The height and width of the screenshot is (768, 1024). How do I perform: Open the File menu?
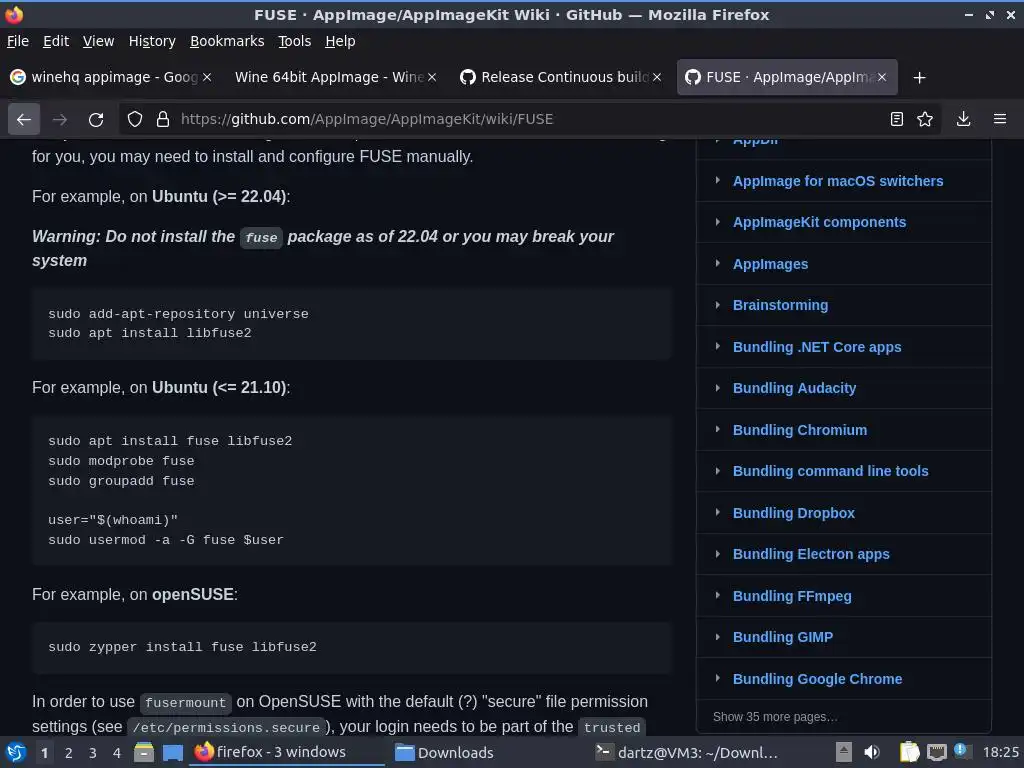(x=18, y=41)
